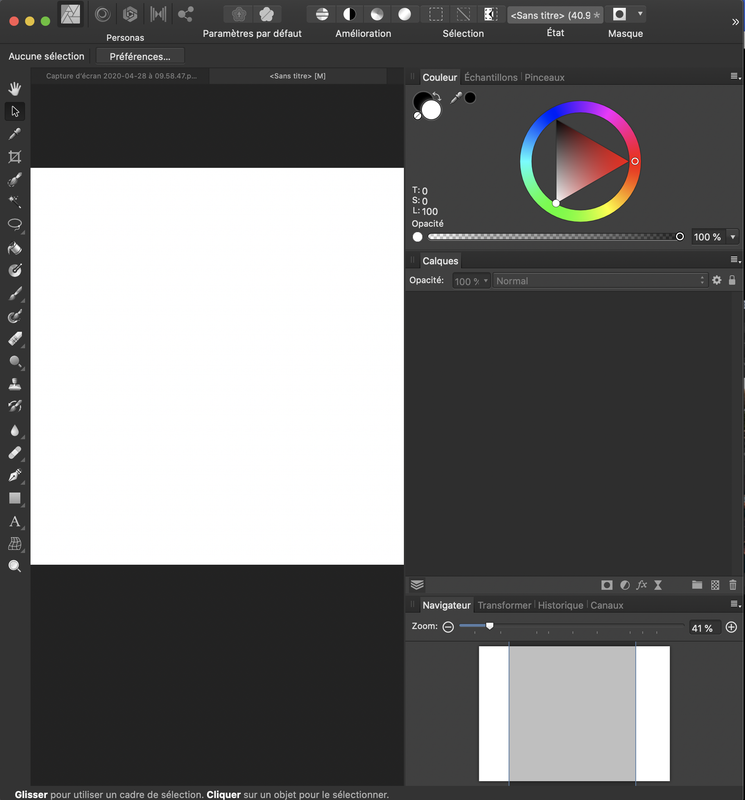This screenshot has height=800, width=745.
Task: Click the Select All dashed square icon
Action: (436, 14)
